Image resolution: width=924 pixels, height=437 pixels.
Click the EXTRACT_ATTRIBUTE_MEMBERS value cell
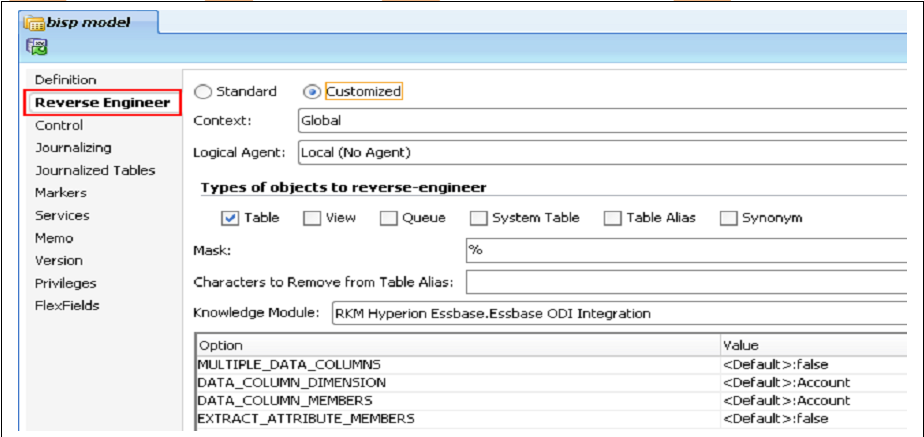click(813, 419)
